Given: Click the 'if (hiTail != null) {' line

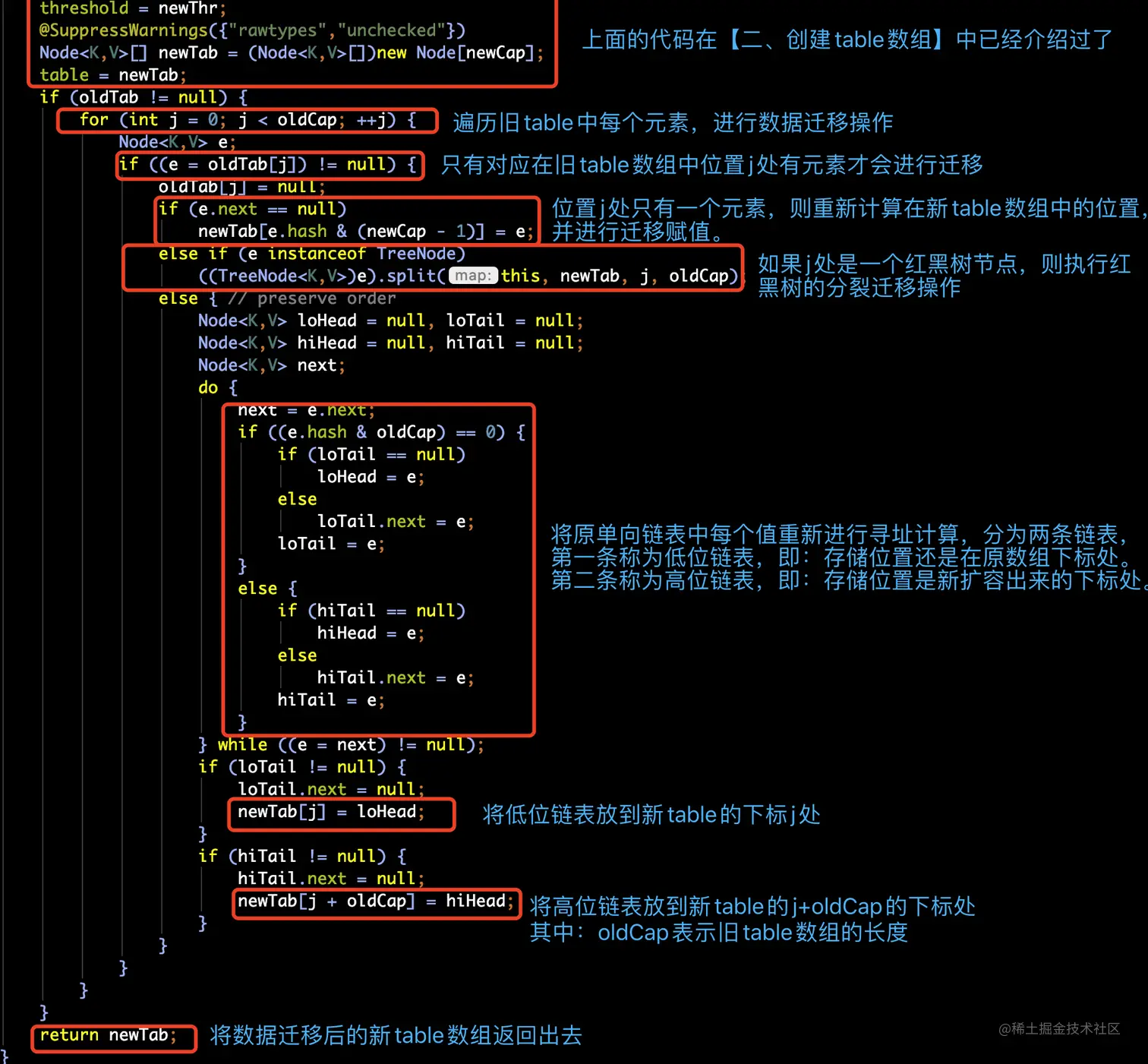Looking at the screenshot, I should pos(301,857).
